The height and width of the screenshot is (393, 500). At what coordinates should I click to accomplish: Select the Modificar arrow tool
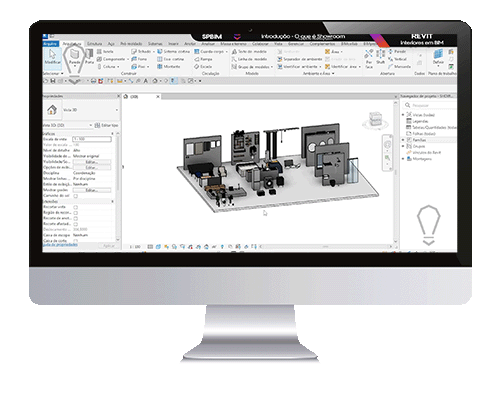[52, 57]
